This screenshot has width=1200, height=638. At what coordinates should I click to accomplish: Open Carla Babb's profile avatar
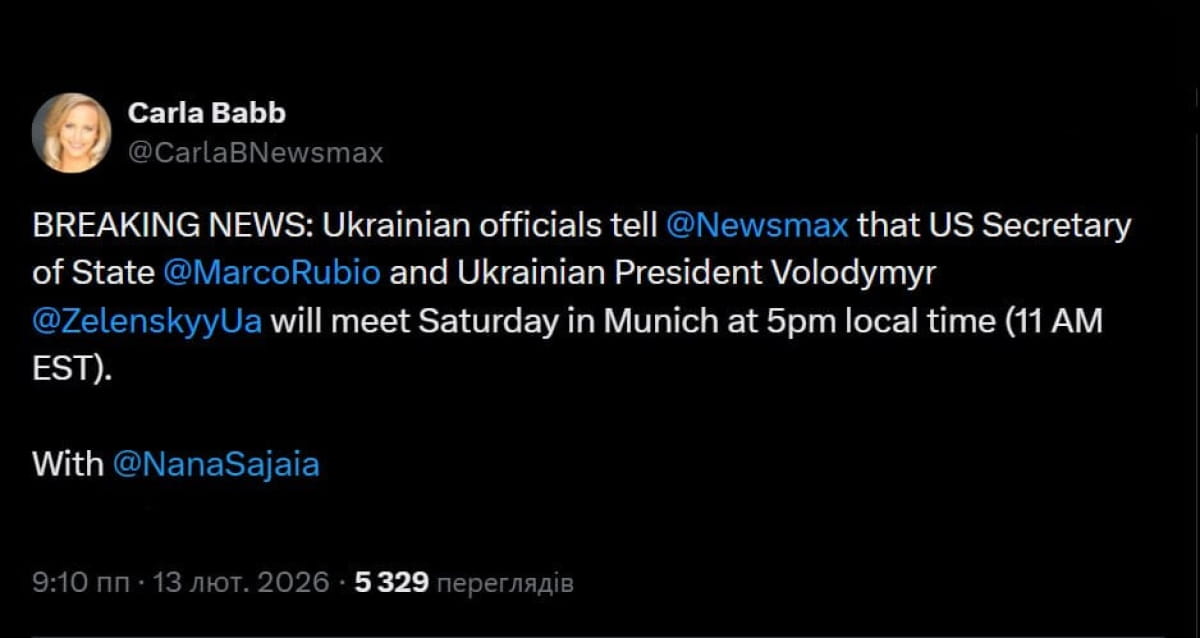[71, 133]
